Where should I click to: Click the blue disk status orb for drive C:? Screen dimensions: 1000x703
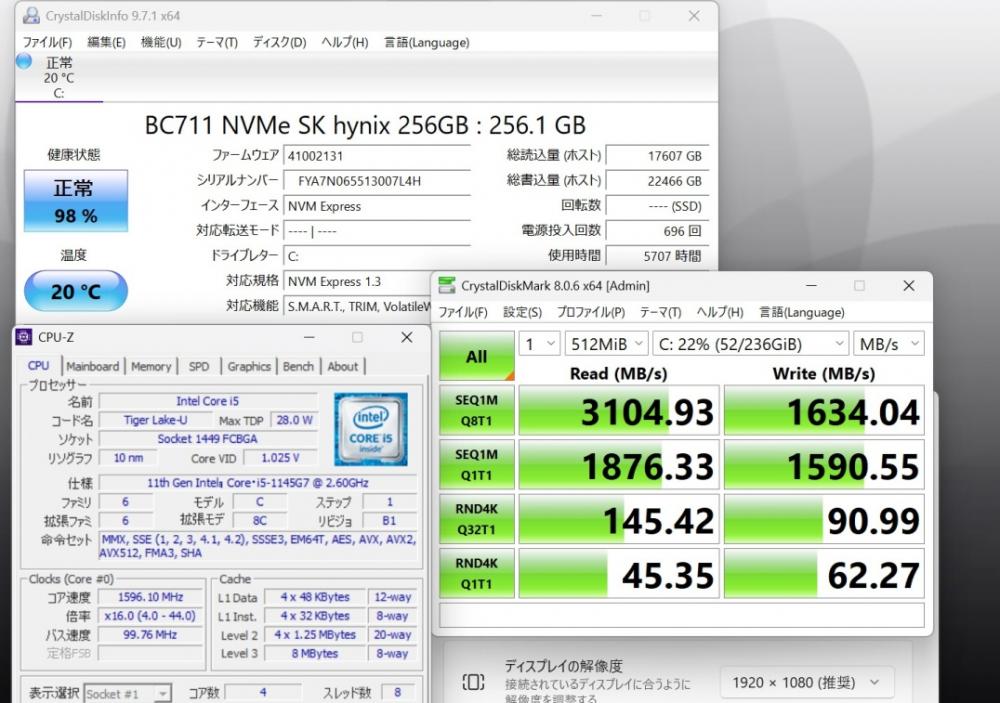24,61
